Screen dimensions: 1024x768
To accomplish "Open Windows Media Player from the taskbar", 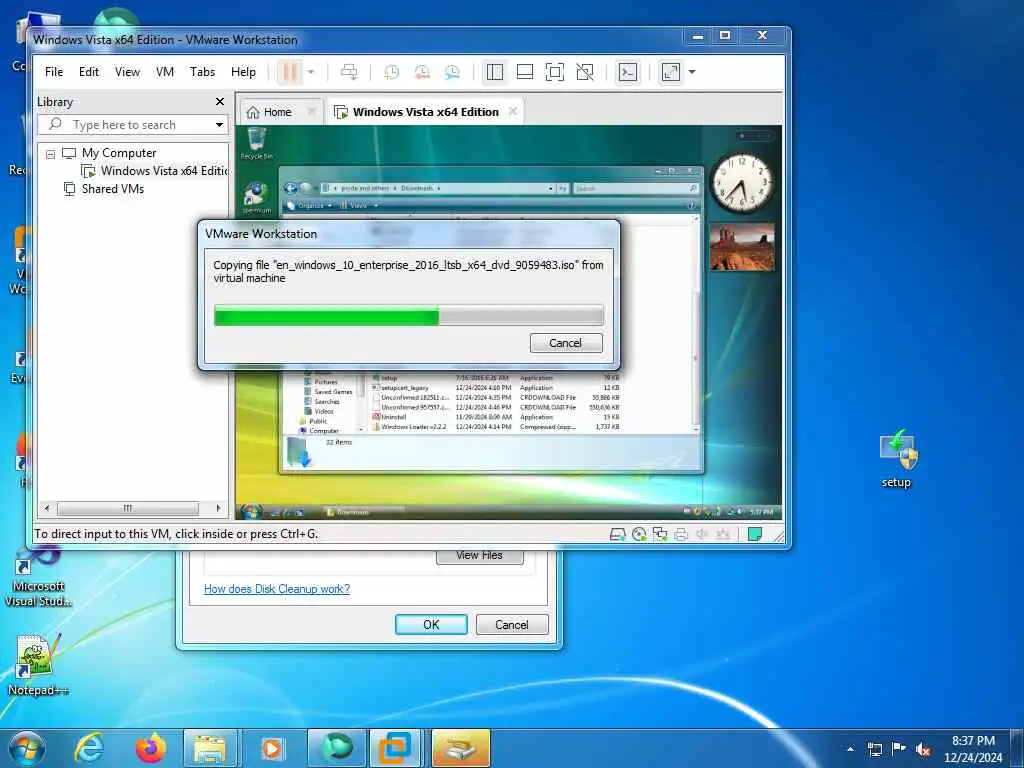I will [x=272, y=748].
